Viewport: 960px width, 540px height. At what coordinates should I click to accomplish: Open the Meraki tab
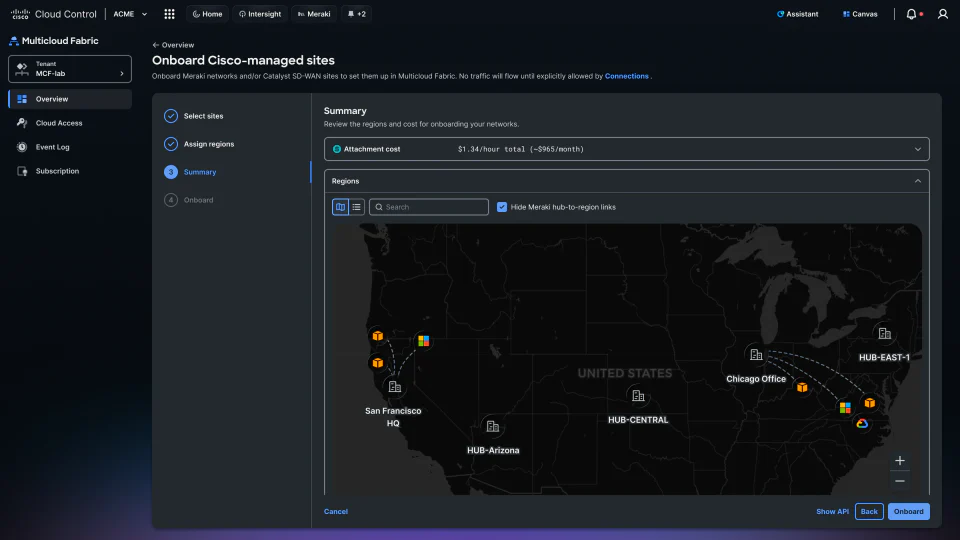(x=314, y=14)
